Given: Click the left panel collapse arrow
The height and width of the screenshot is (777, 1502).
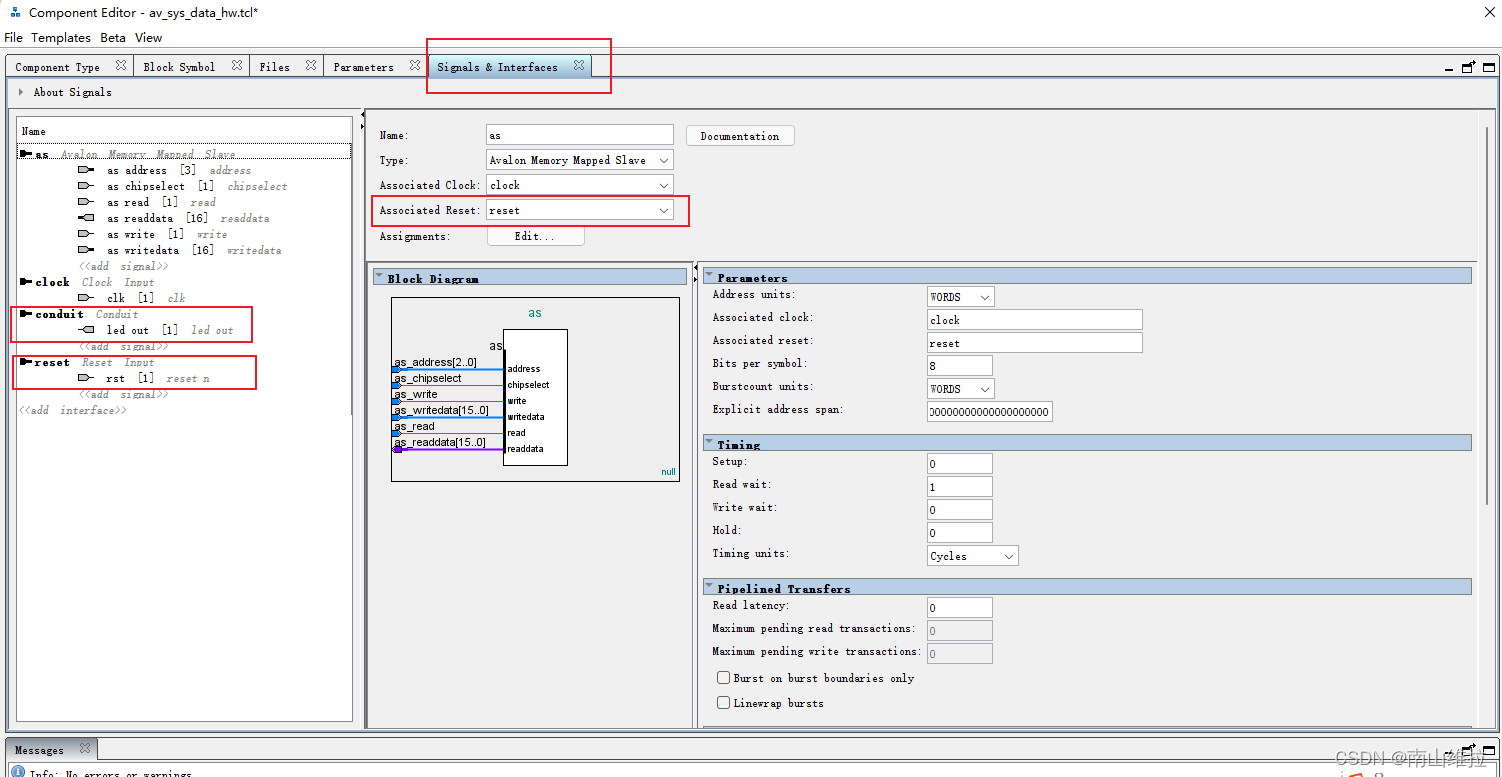Looking at the screenshot, I should [x=361, y=117].
